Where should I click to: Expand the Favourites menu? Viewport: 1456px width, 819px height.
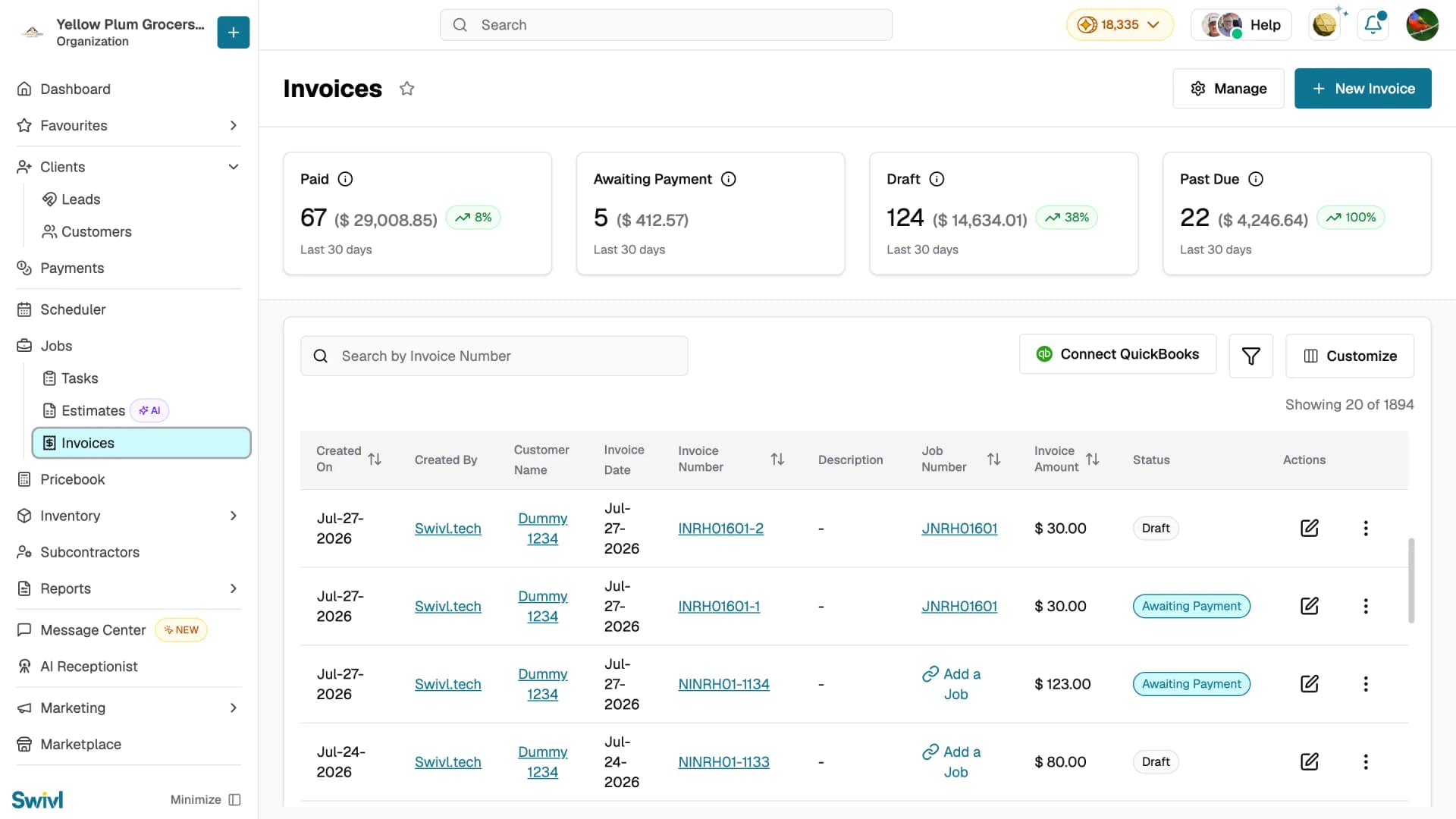233,125
